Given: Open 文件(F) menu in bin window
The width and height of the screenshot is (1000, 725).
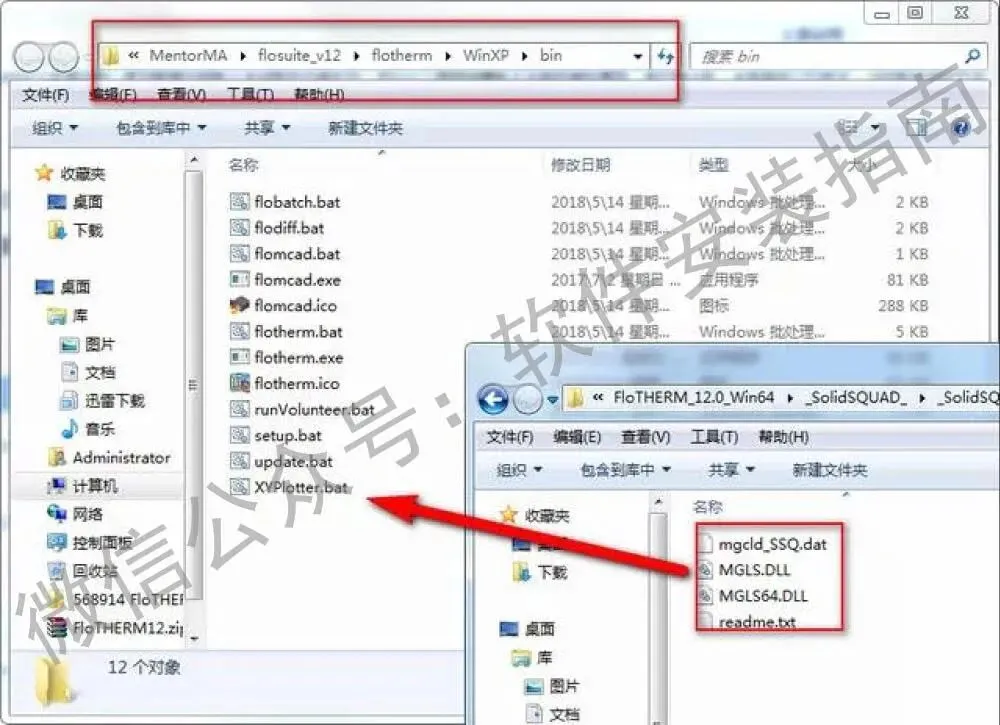Looking at the screenshot, I should (45, 95).
